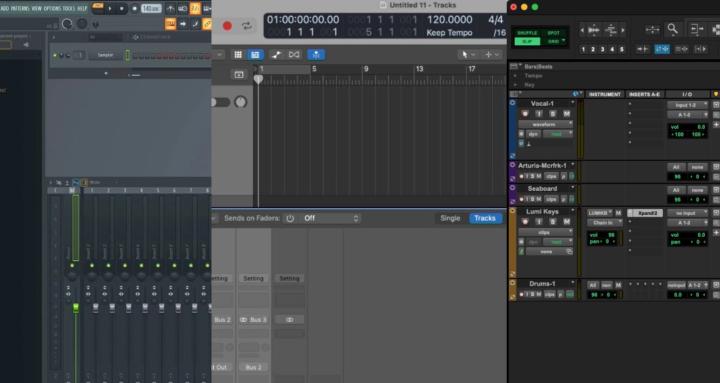Open the Vocal-1 waveform view dropdown
Viewport: 720px width, 383px height.
pos(546,124)
